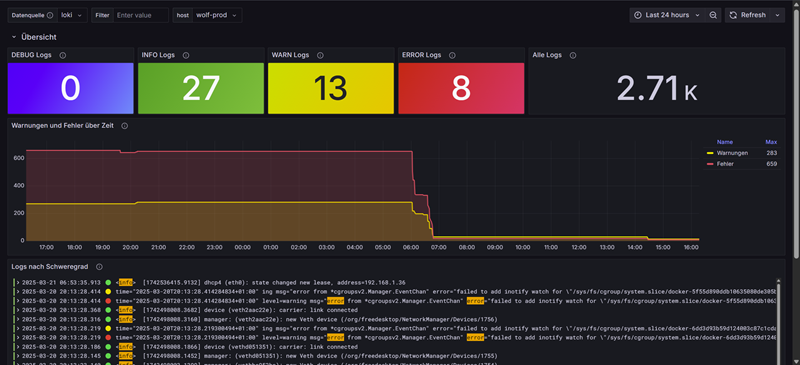800x365 pixels.
Task: Open the Warnungen und Fehler über Zeit title menu
Action: (63, 126)
